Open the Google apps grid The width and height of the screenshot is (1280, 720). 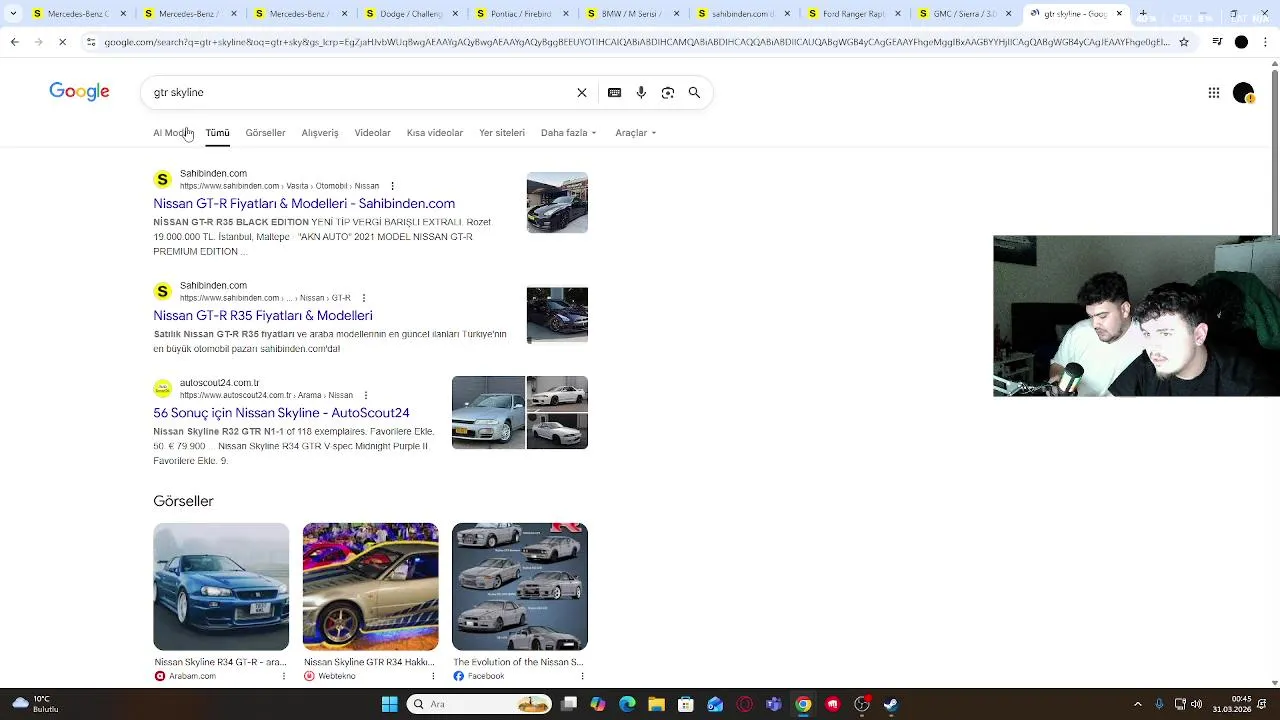(x=1213, y=93)
